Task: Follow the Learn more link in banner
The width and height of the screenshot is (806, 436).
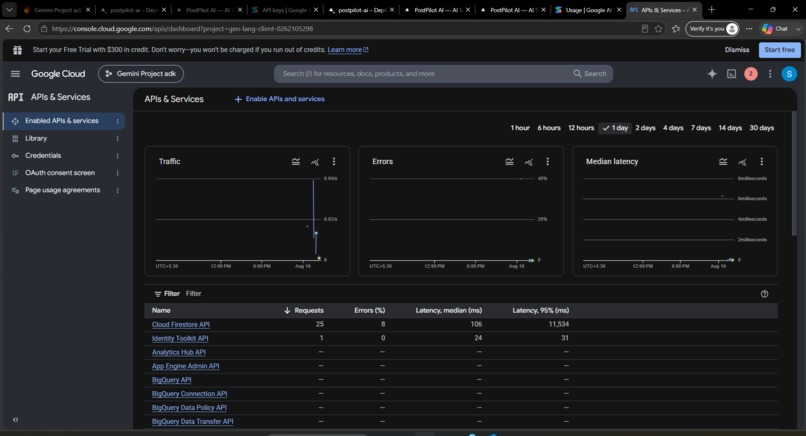Action: point(348,50)
